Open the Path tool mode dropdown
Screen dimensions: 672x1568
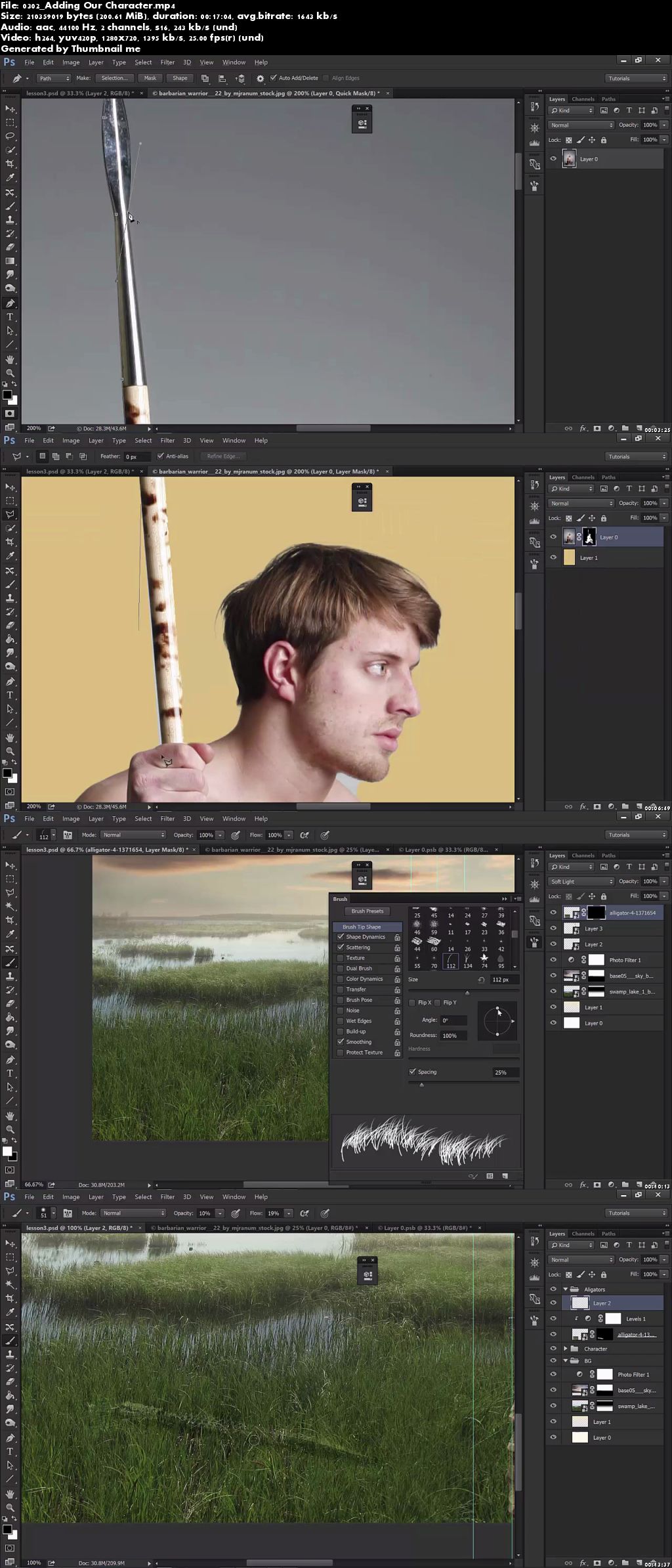(54, 78)
